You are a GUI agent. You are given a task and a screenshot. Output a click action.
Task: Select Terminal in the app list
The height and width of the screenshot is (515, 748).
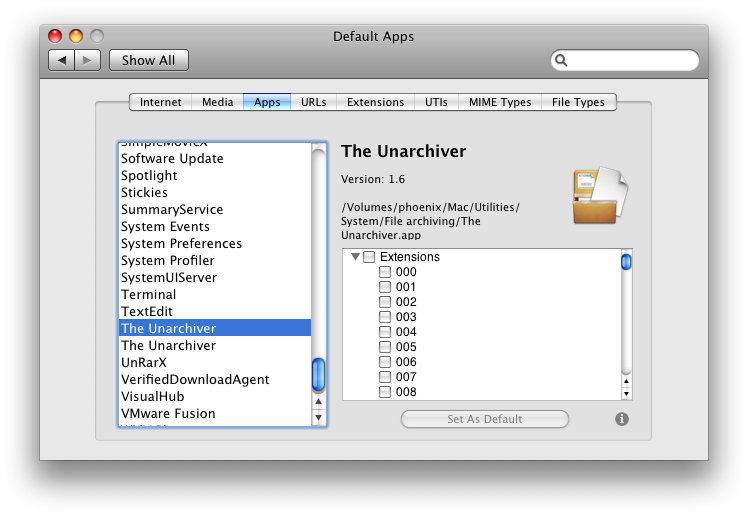pos(215,294)
